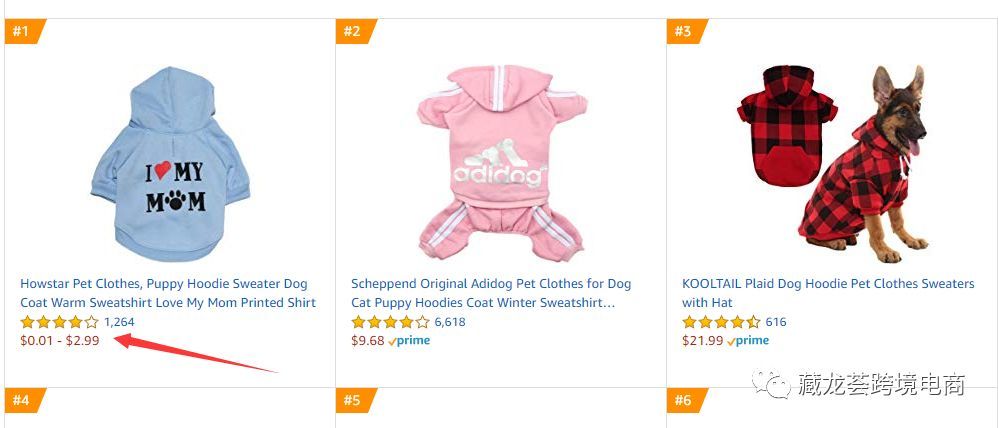
Task: Click the star rating under Howstar Pet Clothes
Action: (x=59, y=322)
